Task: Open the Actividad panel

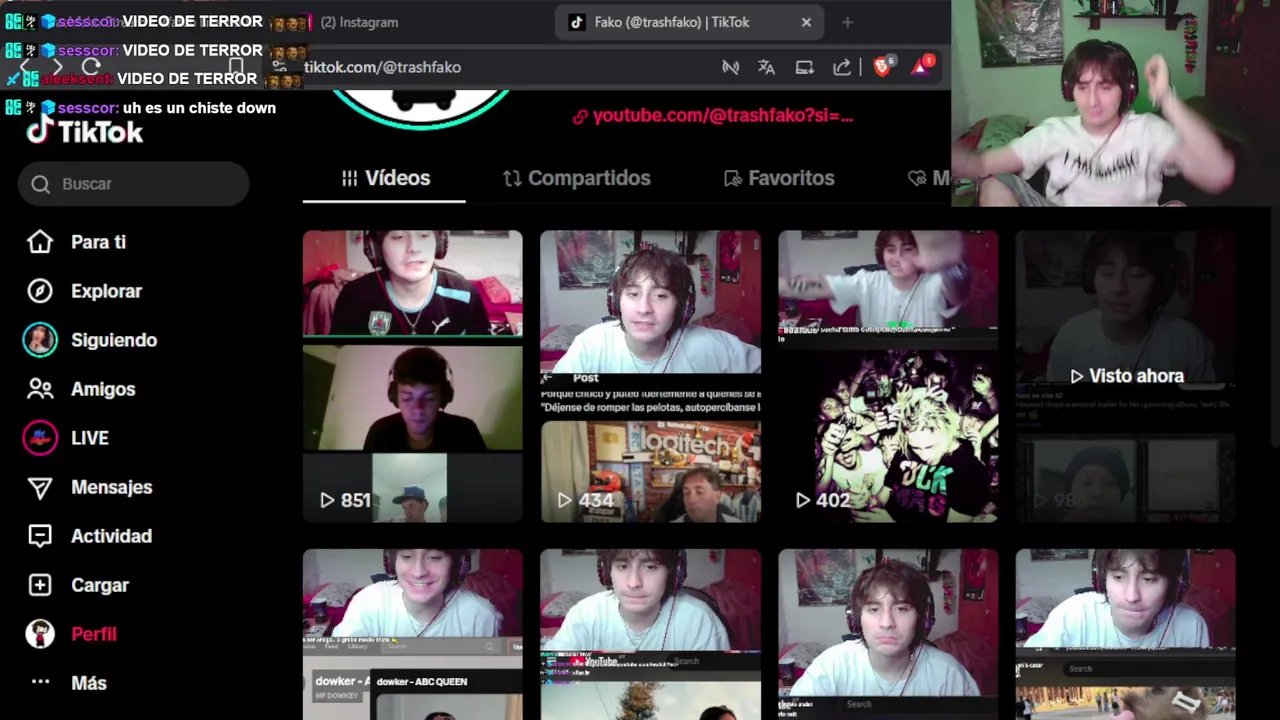Action: [x=111, y=536]
